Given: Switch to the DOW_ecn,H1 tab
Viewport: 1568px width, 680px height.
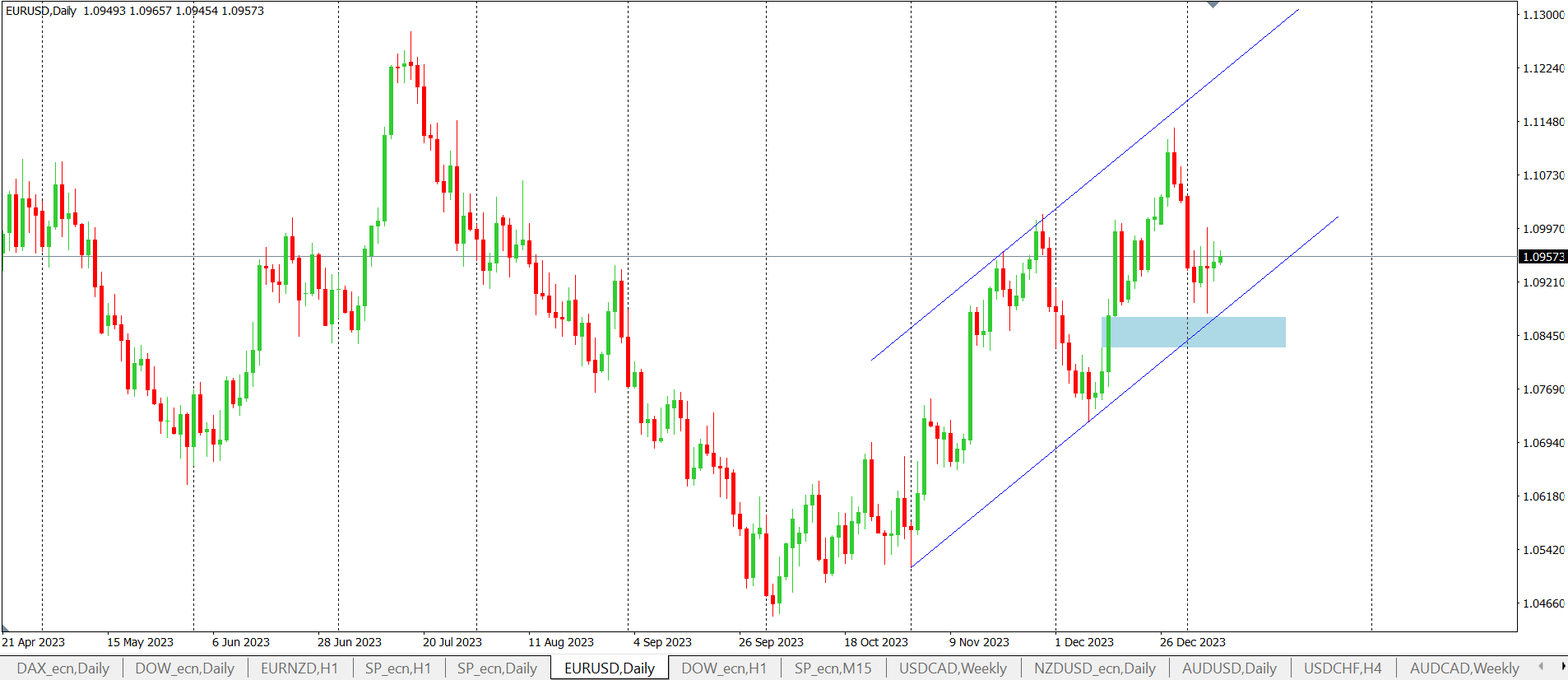Looking at the screenshot, I should coord(724,668).
